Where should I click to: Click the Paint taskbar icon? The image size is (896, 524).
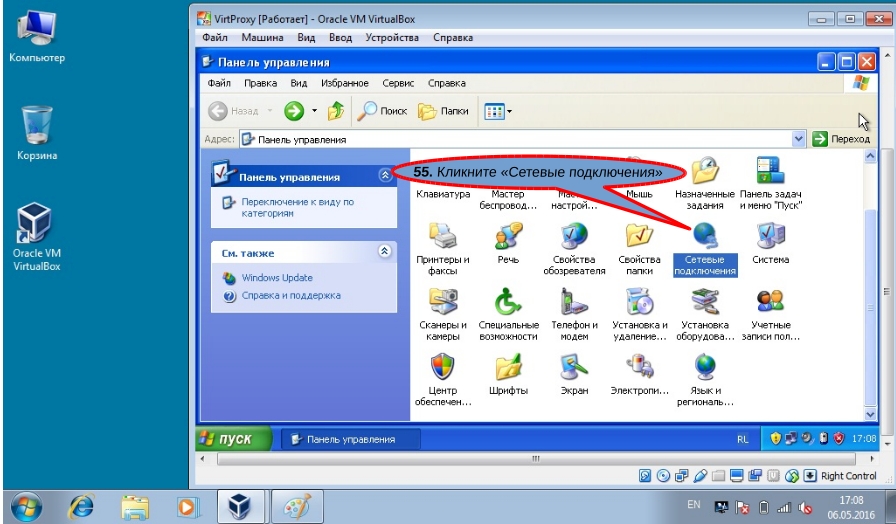(x=297, y=506)
